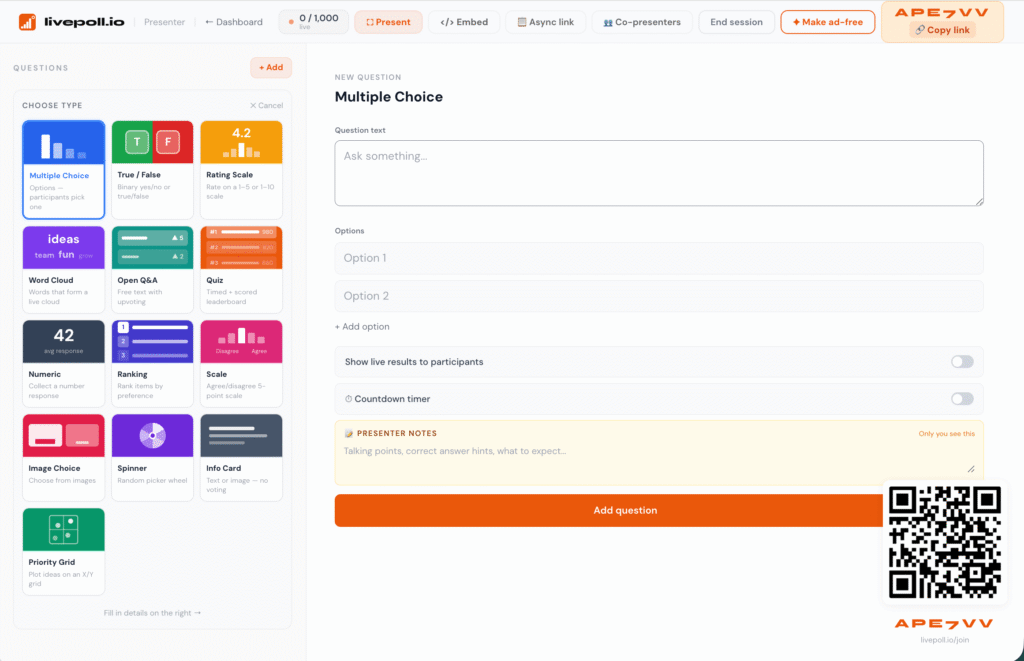The width and height of the screenshot is (1024, 661).
Task: Focus the Option 1 field
Action: click(x=659, y=258)
